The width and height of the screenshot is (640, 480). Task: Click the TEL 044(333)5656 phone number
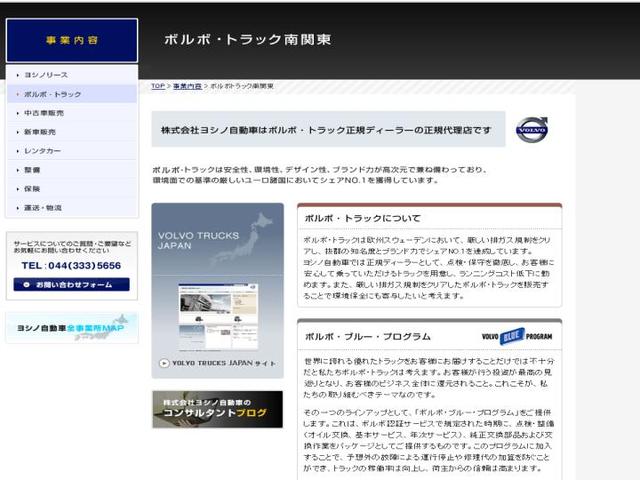coord(71,266)
